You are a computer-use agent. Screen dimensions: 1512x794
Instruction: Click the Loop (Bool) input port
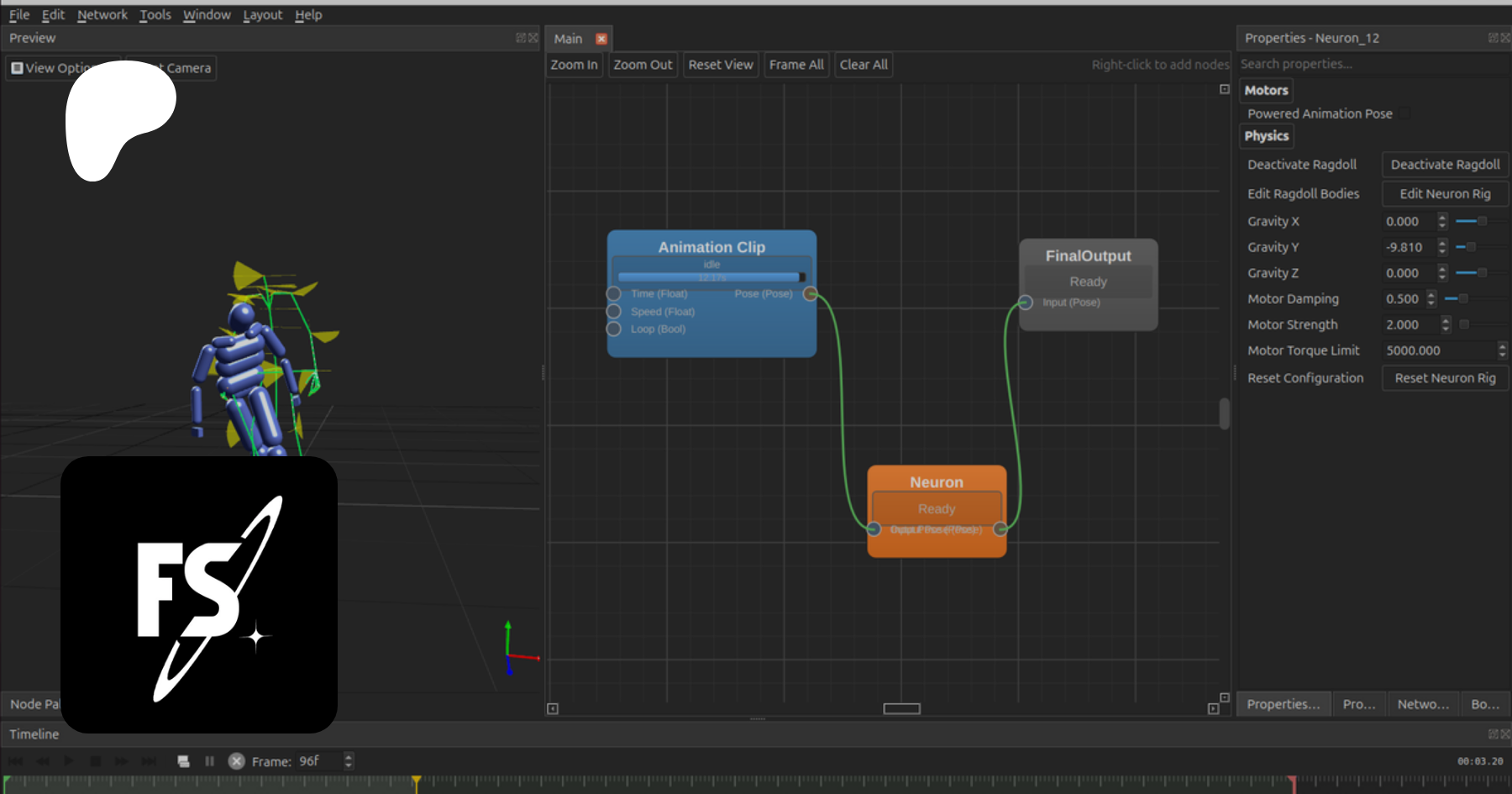point(614,329)
